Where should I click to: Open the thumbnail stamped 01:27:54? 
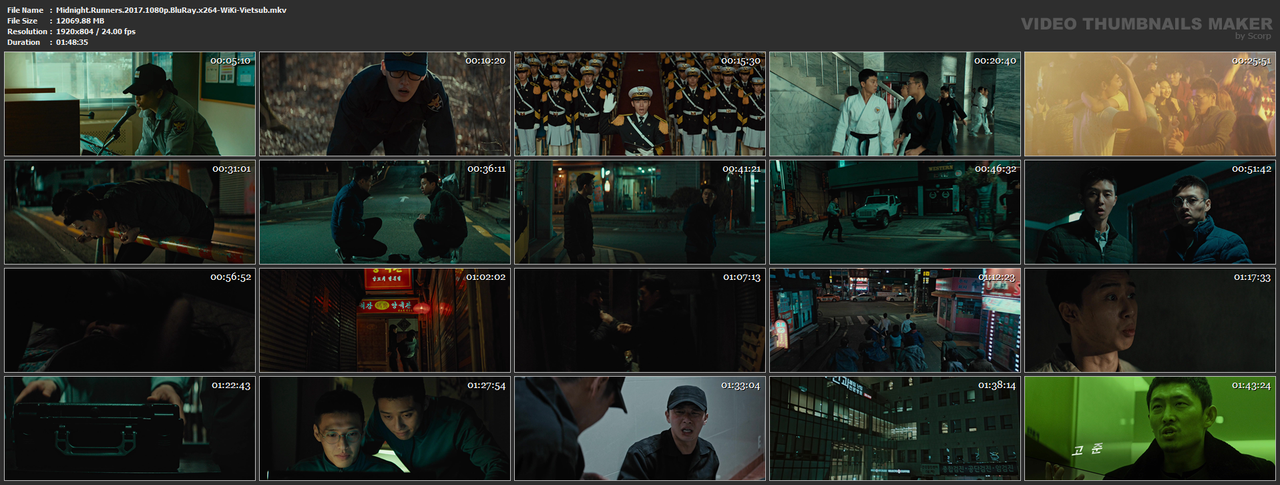click(385, 428)
